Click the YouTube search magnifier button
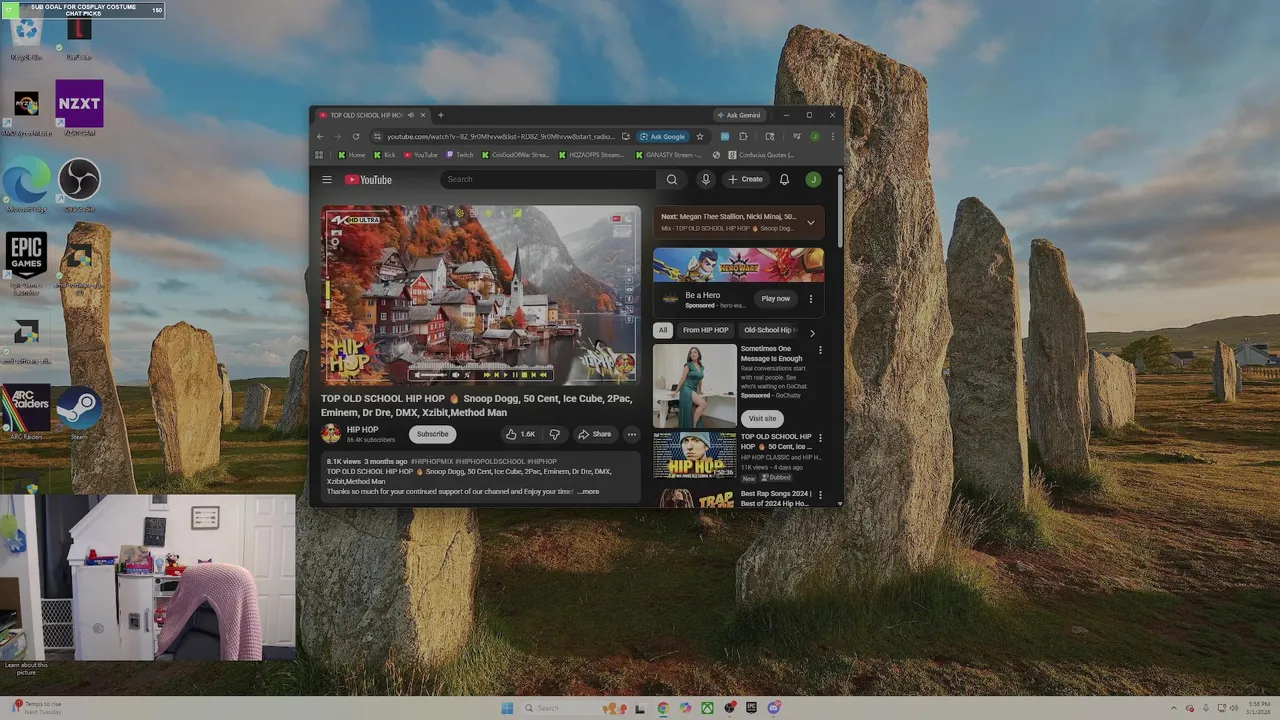 pos(672,180)
